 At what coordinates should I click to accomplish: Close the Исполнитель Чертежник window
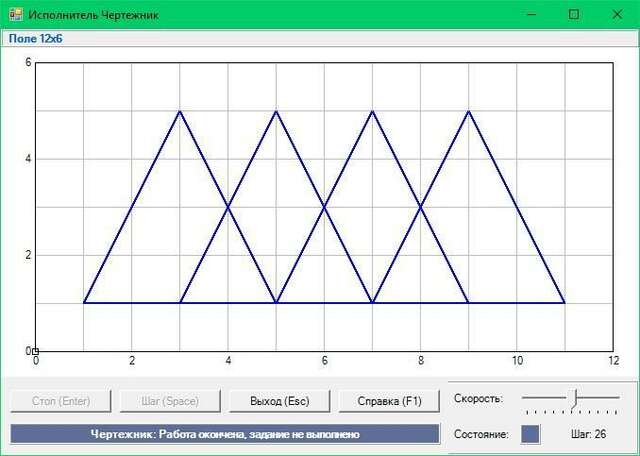point(617,15)
